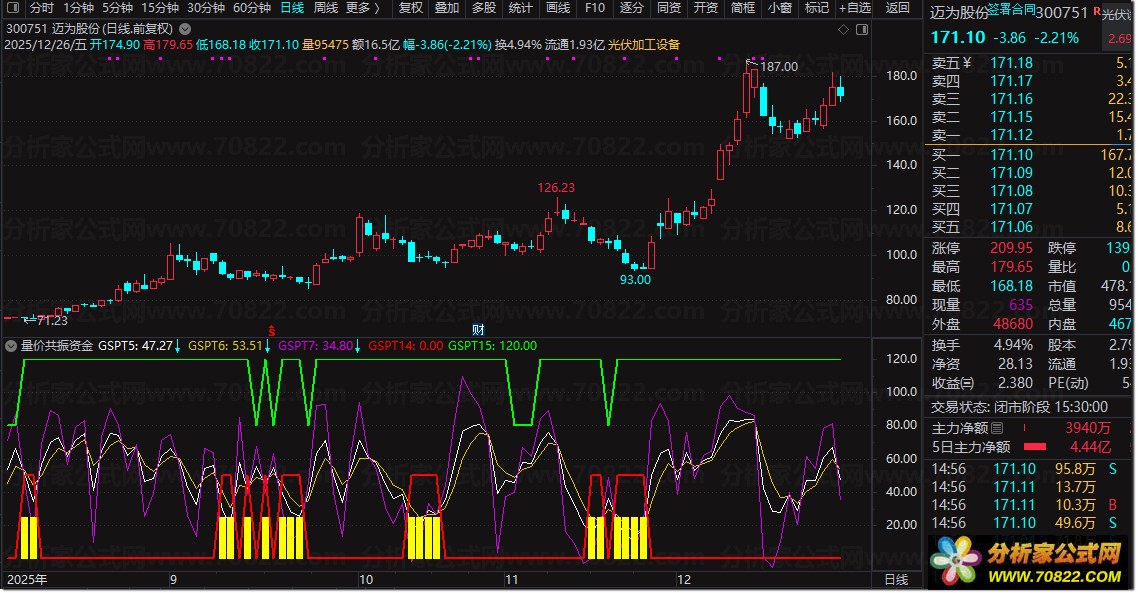The image size is (1138, 593).
Task: Expand the 更多 timeframe options
Action: click(x=363, y=8)
